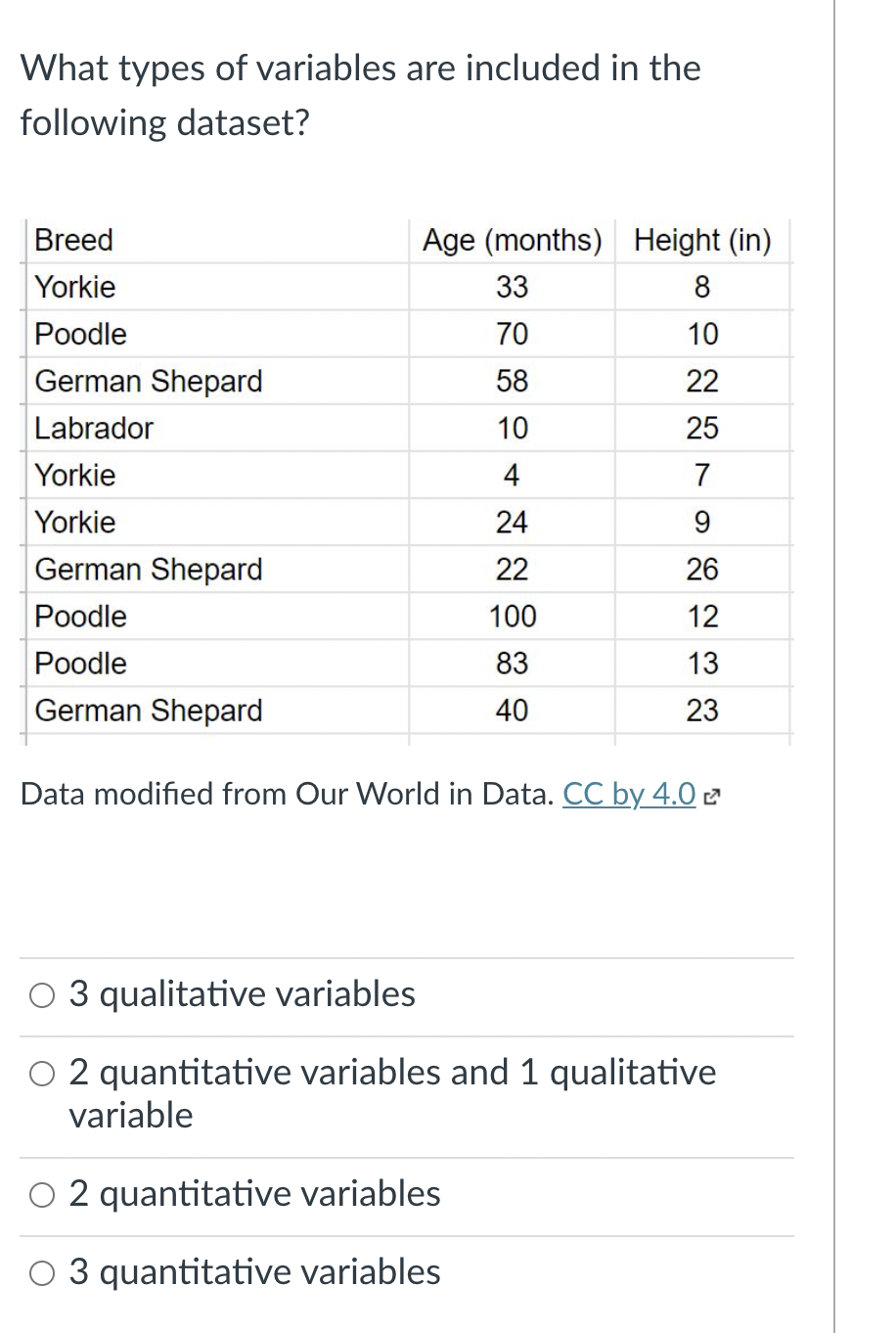The image size is (896, 1333).
Task: Select the height cell showing 25
Action: [702, 428]
